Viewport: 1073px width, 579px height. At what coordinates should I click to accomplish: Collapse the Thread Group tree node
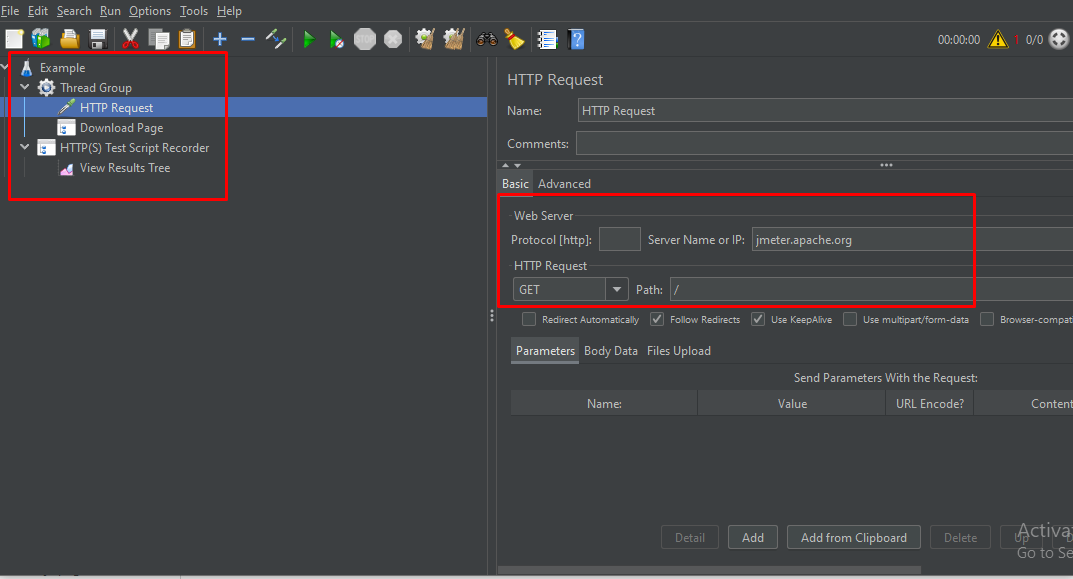[x=25, y=87]
